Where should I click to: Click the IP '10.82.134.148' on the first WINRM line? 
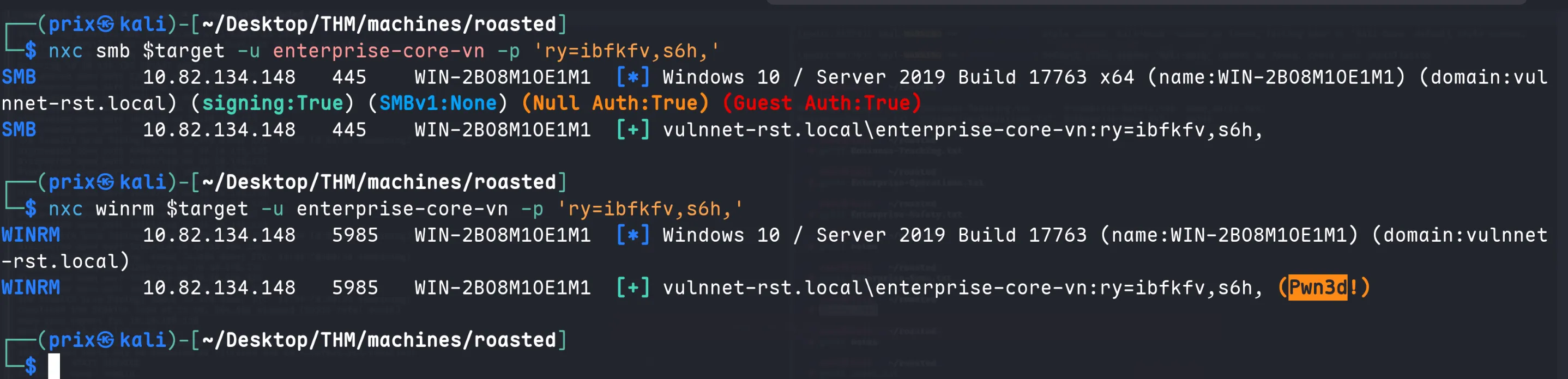tap(219, 235)
